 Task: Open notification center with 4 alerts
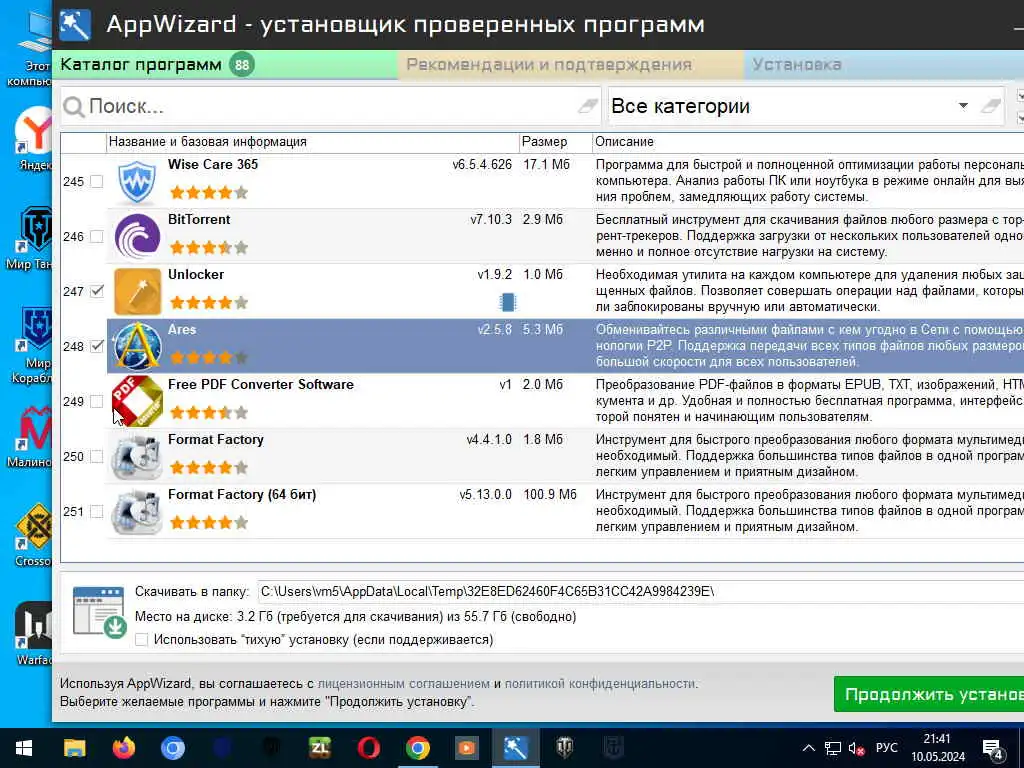click(993, 750)
